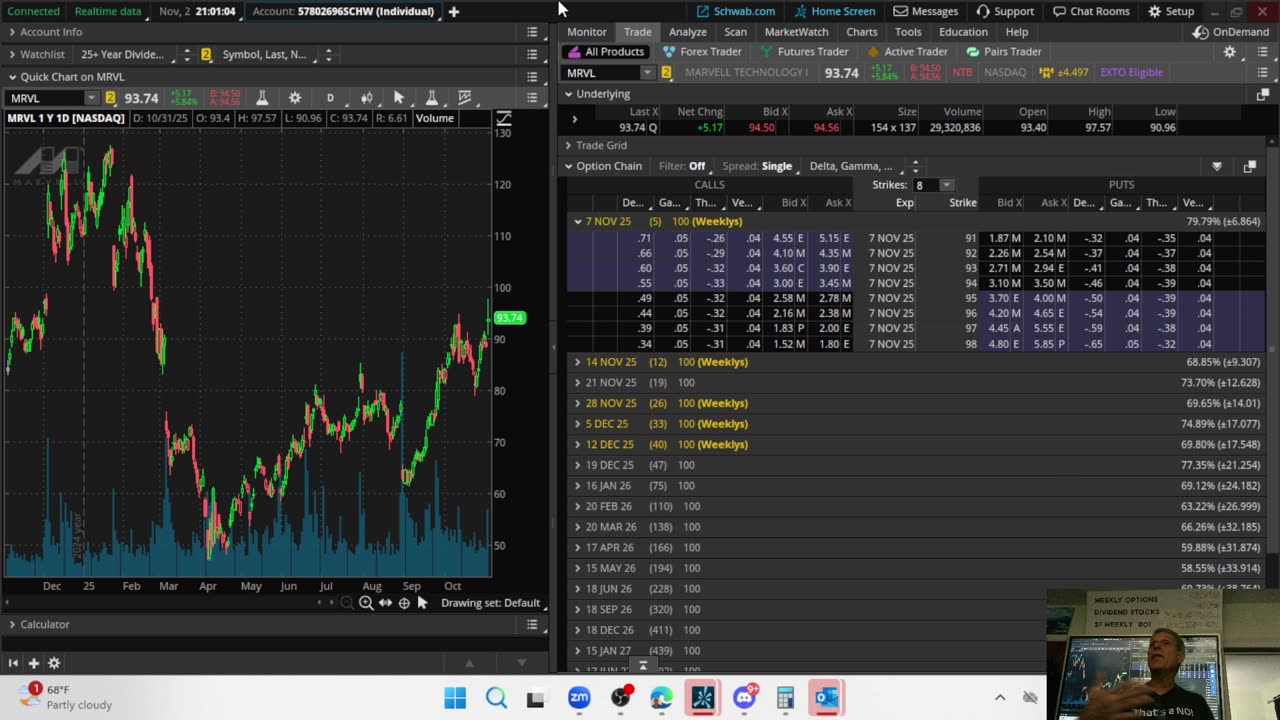
Task: Click the pan arrows icon below chart
Action: 385,603
